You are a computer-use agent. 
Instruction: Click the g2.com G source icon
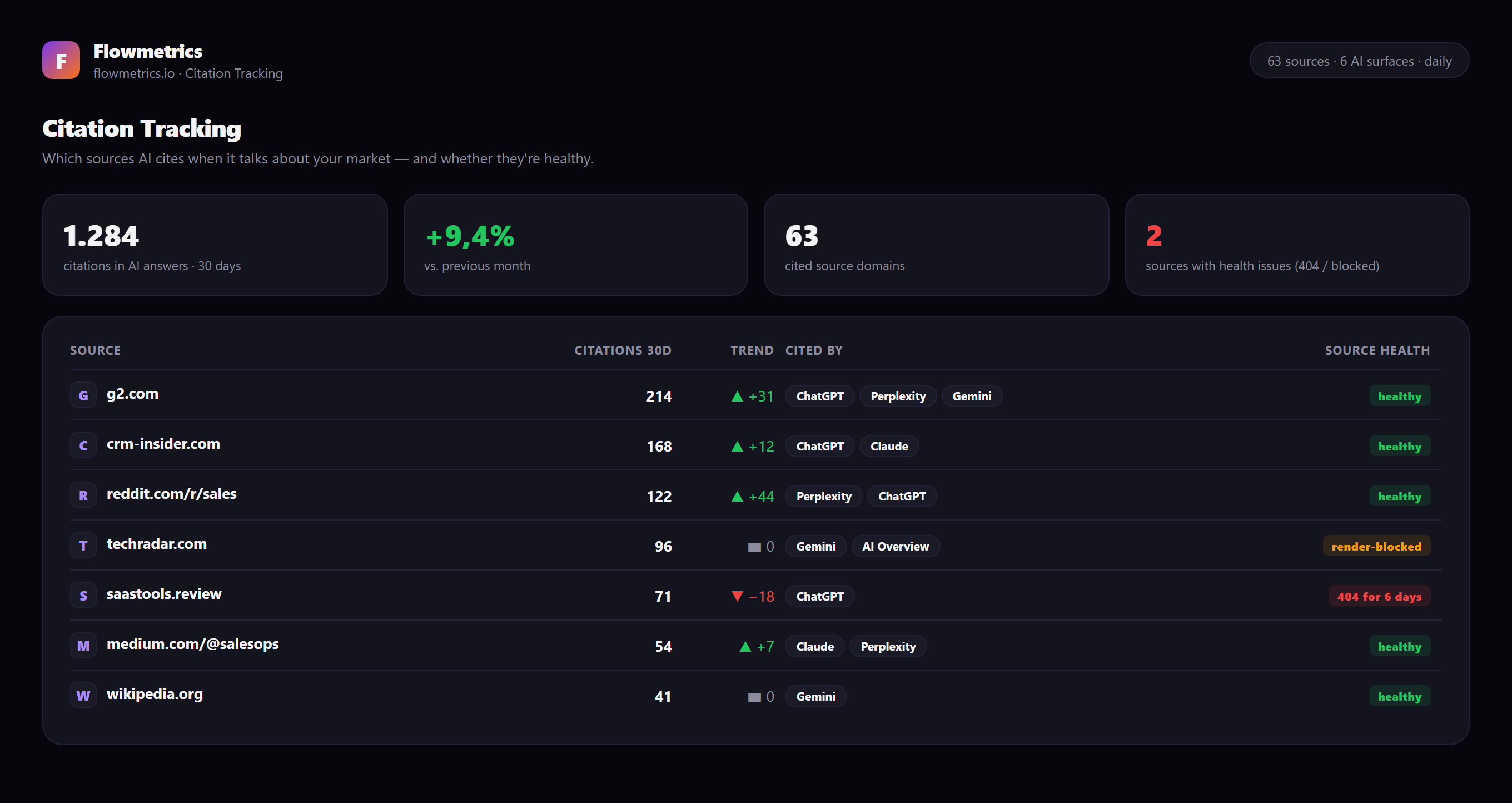click(83, 395)
